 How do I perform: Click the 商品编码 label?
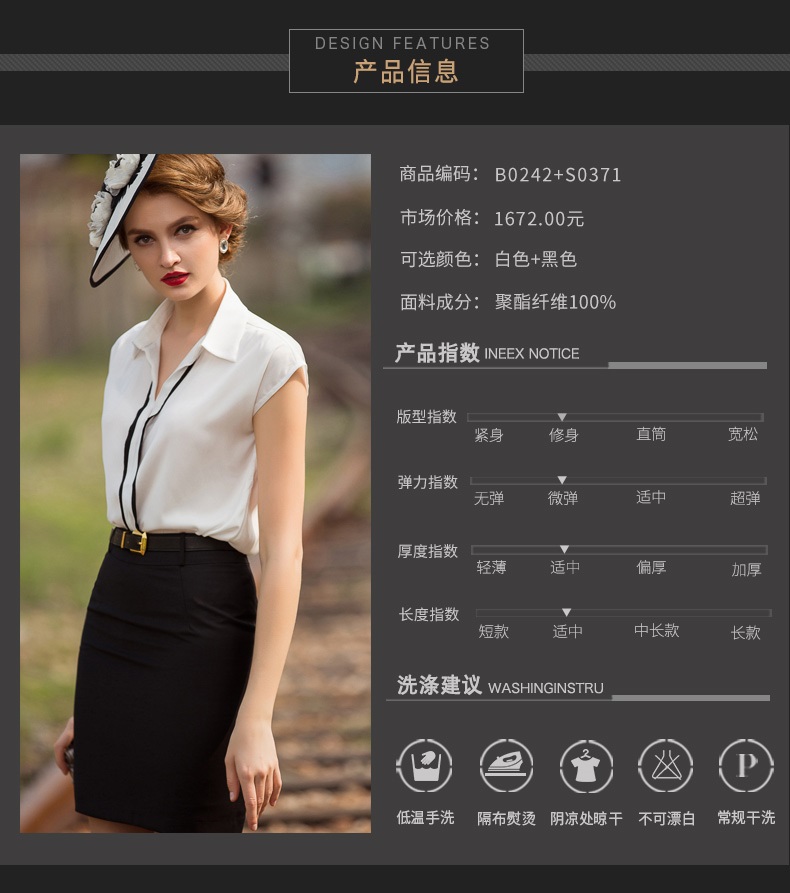(439, 174)
